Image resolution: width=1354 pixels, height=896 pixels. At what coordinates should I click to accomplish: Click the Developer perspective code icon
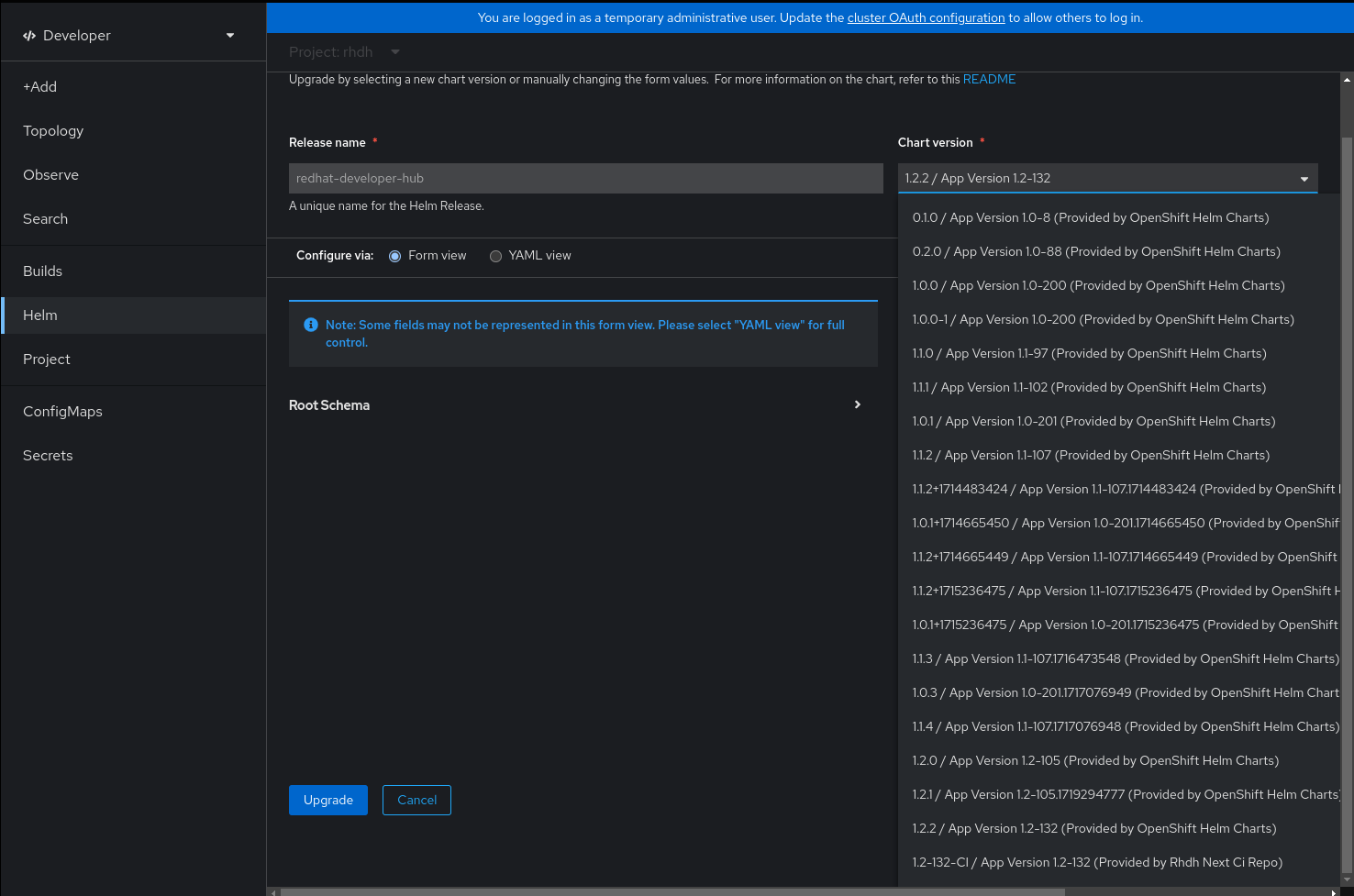coord(29,36)
